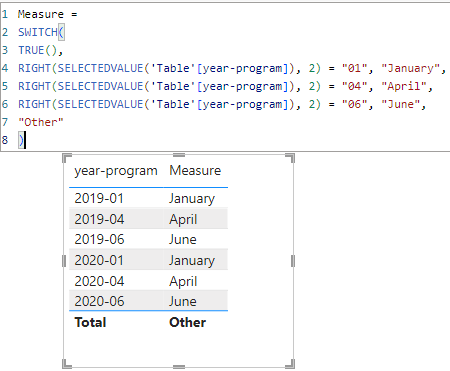The height and width of the screenshot is (371, 450).
Task: Click the bottom-right visual resize handle
Action: (x=290, y=364)
